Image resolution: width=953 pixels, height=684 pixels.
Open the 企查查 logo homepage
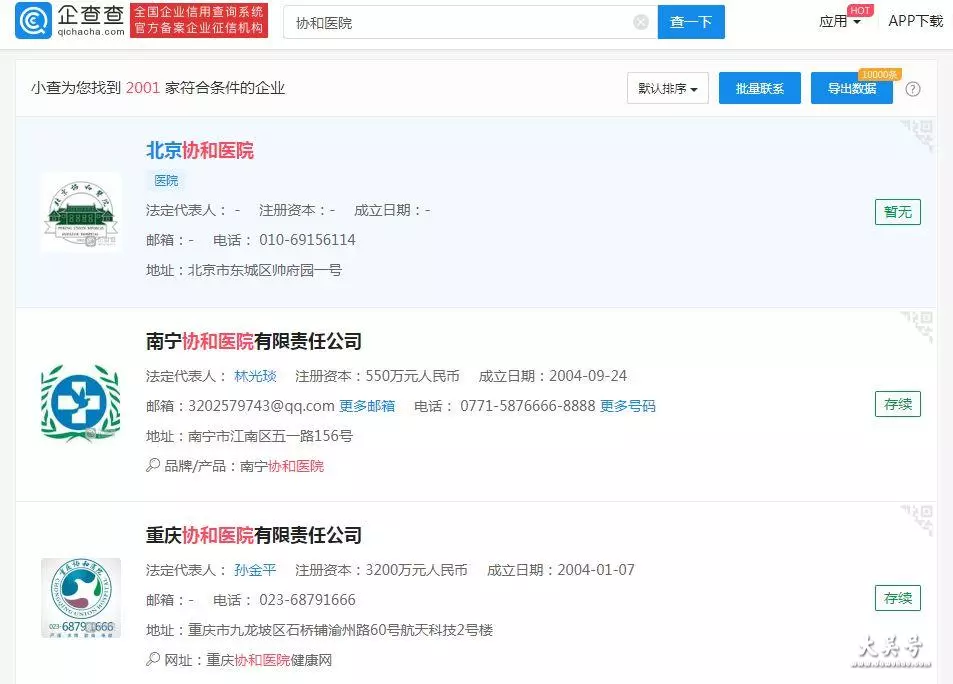coord(70,20)
